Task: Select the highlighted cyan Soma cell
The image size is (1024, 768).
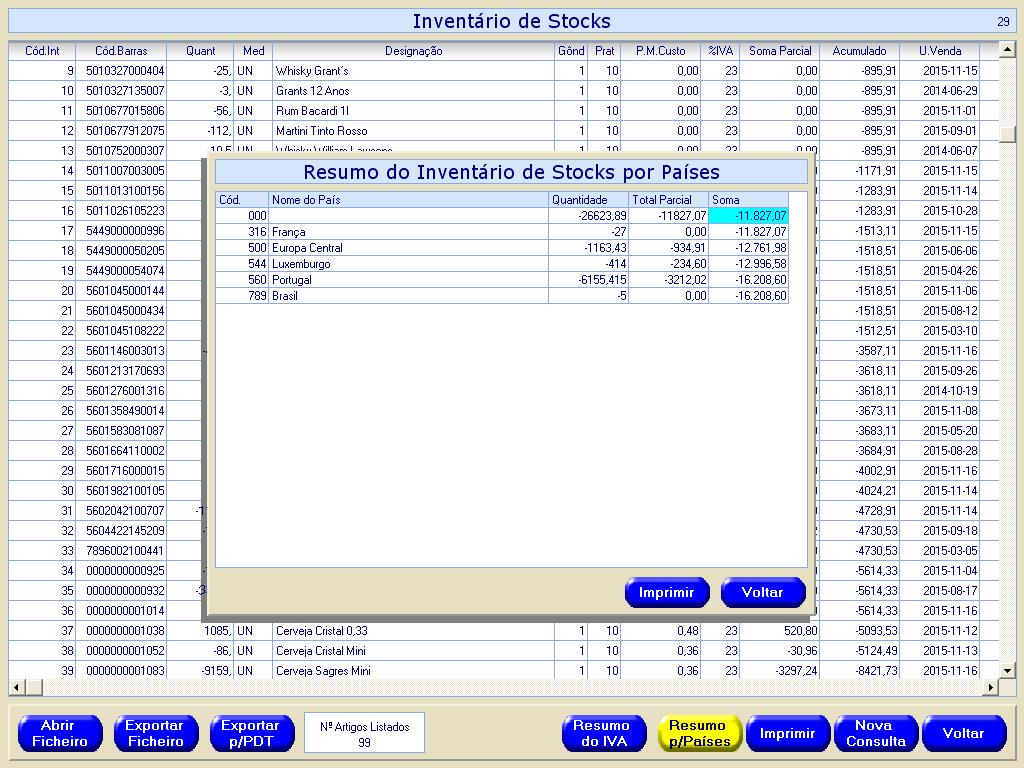Action: coord(748,216)
